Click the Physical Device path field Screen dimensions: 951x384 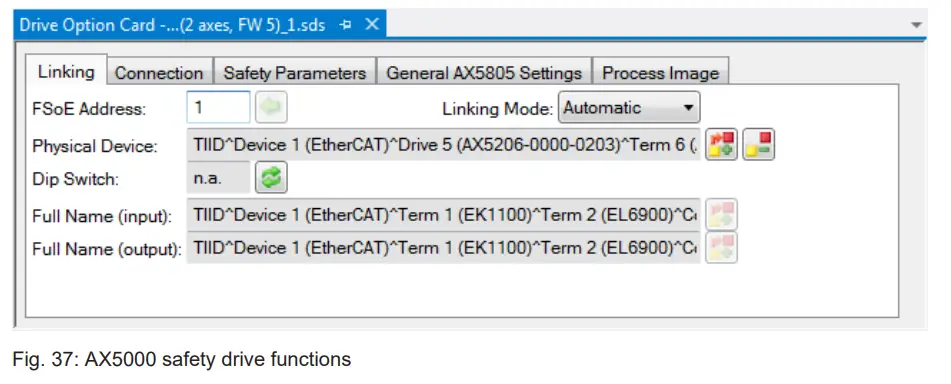(x=444, y=145)
